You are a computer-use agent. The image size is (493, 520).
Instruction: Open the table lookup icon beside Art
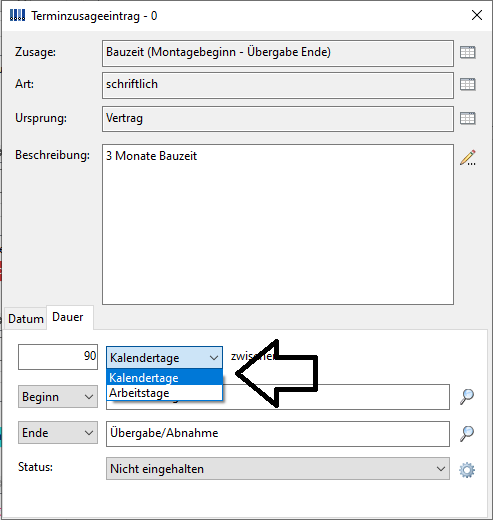[x=467, y=84]
